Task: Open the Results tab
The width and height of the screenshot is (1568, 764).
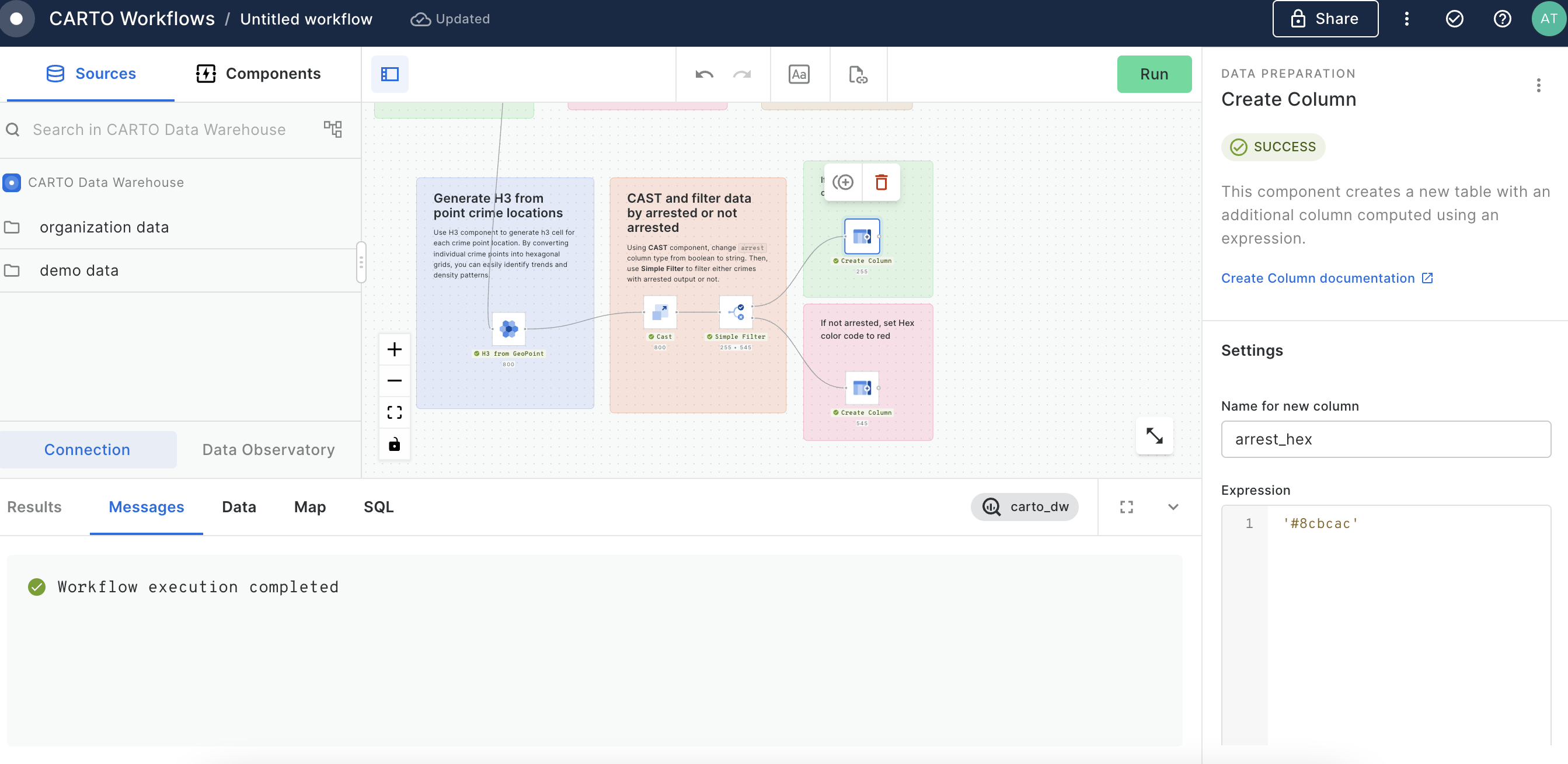Action: pyautogui.click(x=34, y=507)
